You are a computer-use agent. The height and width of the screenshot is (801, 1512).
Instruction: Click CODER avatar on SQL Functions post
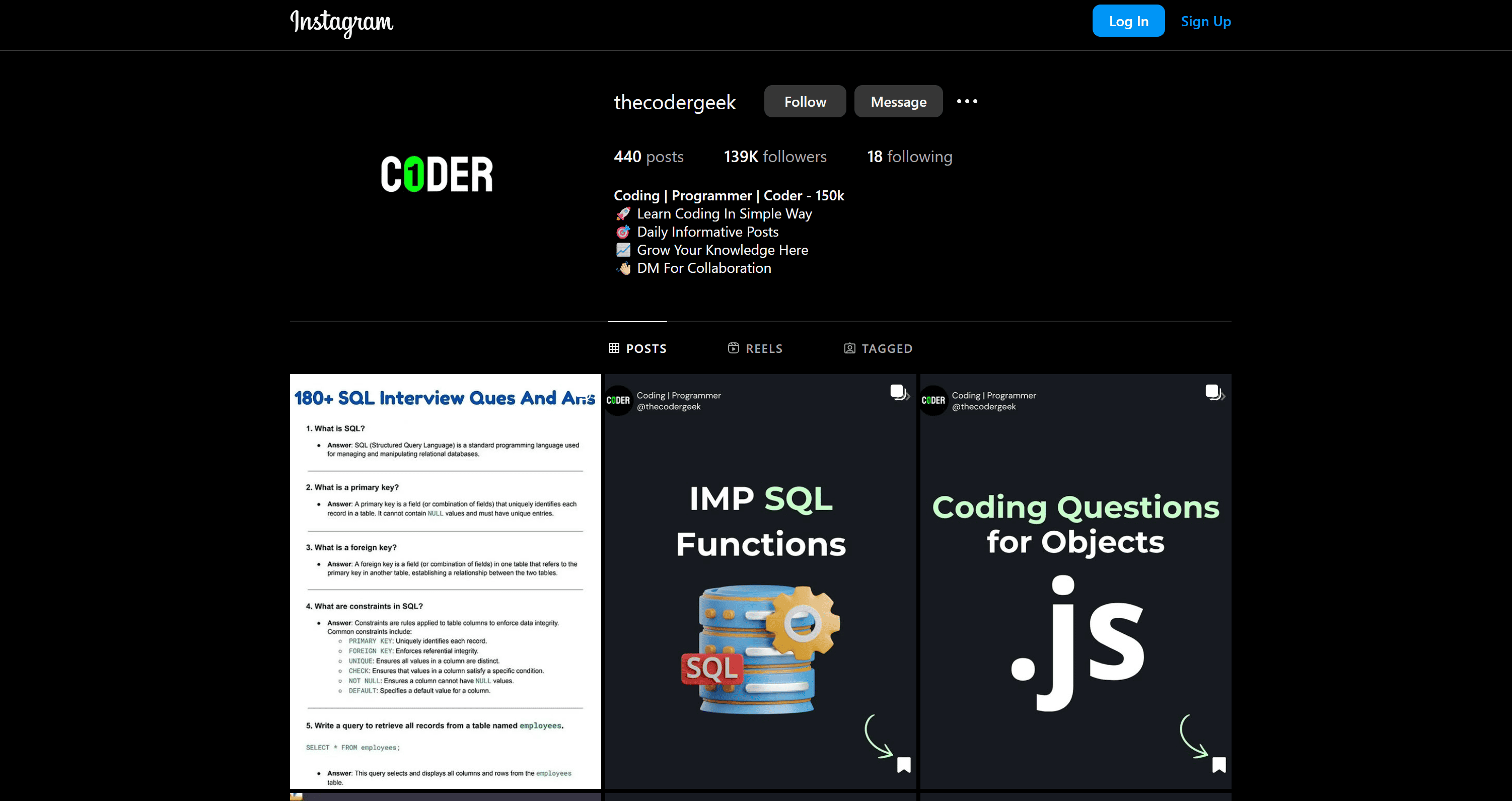pyautogui.click(x=618, y=400)
